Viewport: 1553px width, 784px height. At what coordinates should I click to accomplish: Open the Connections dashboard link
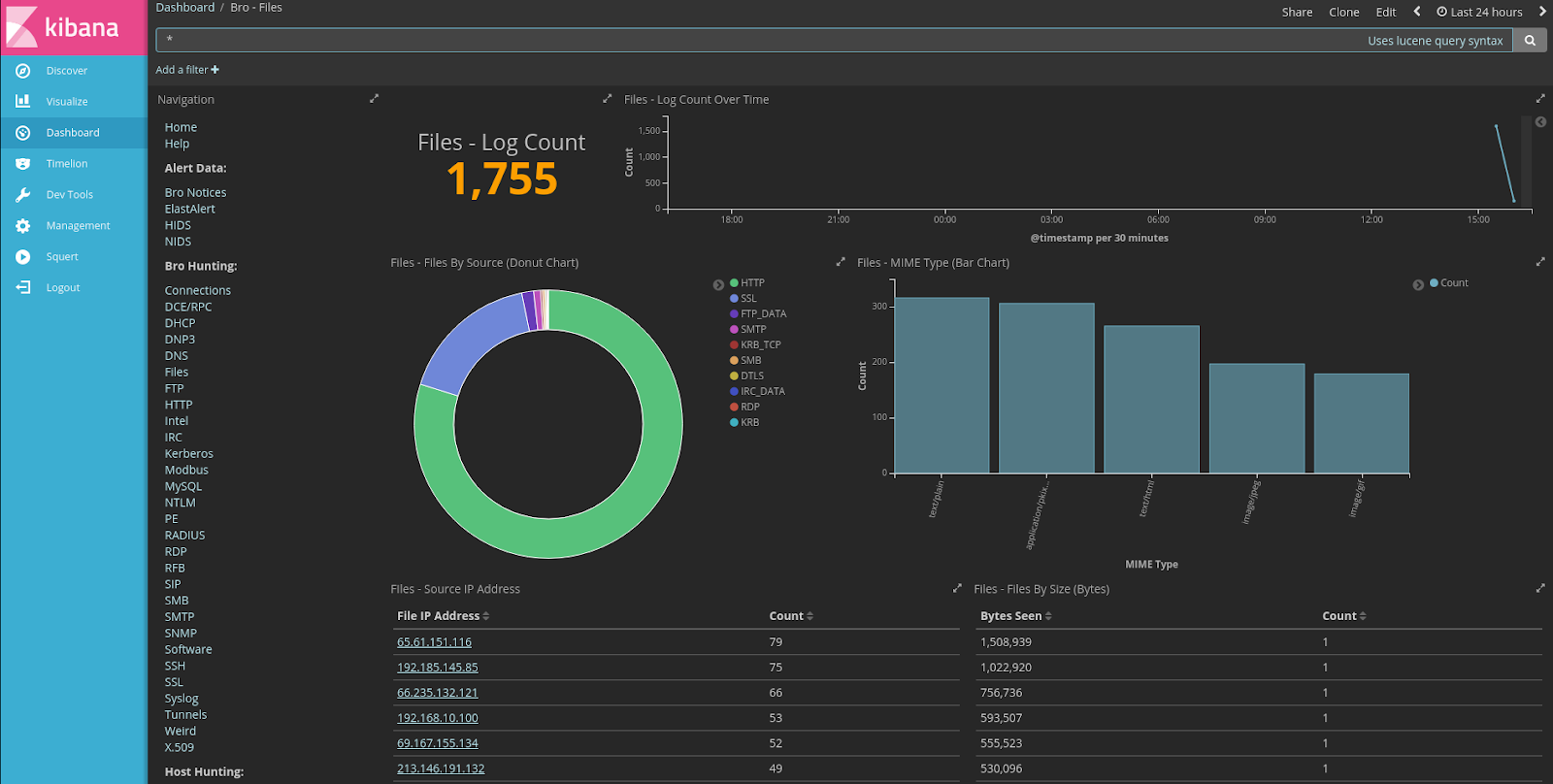(x=198, y=291)
